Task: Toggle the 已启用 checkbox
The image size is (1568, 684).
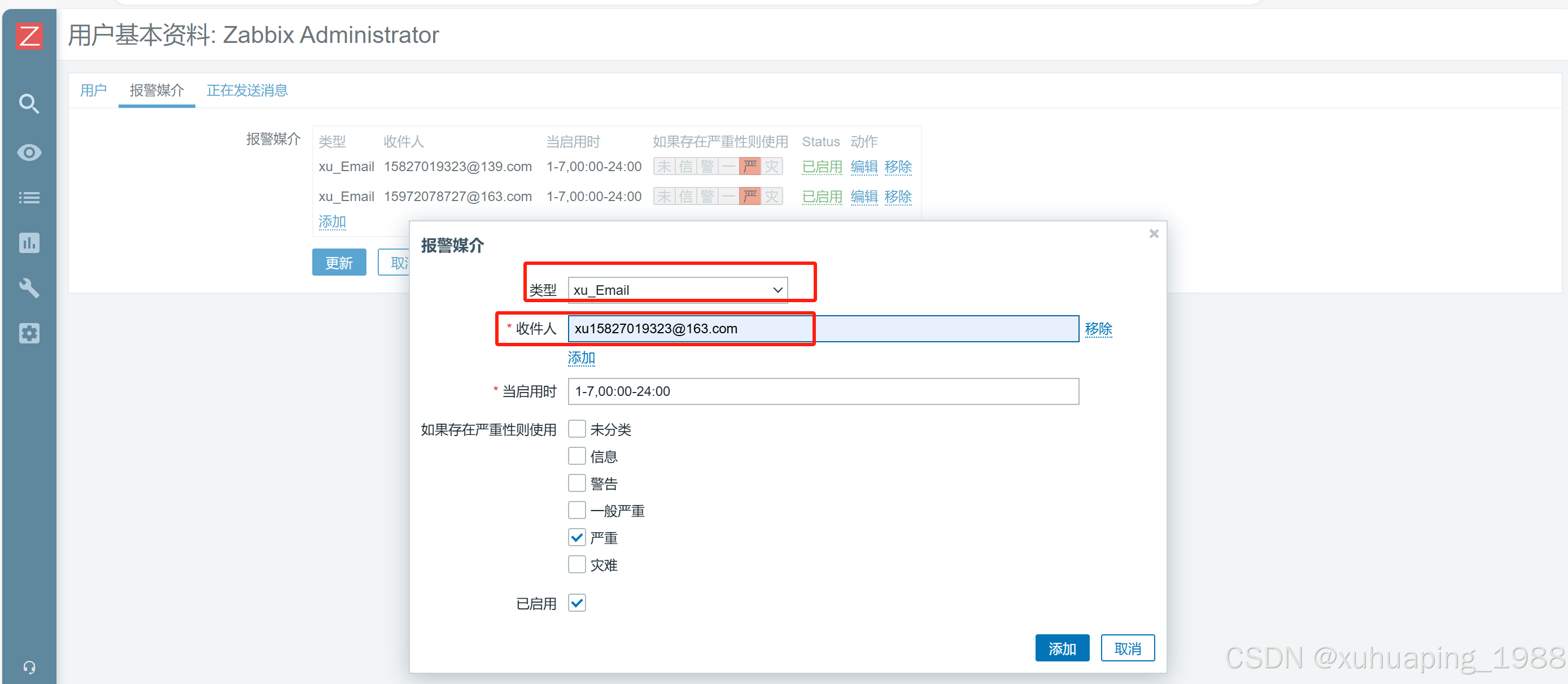Action: pos(576,603)
